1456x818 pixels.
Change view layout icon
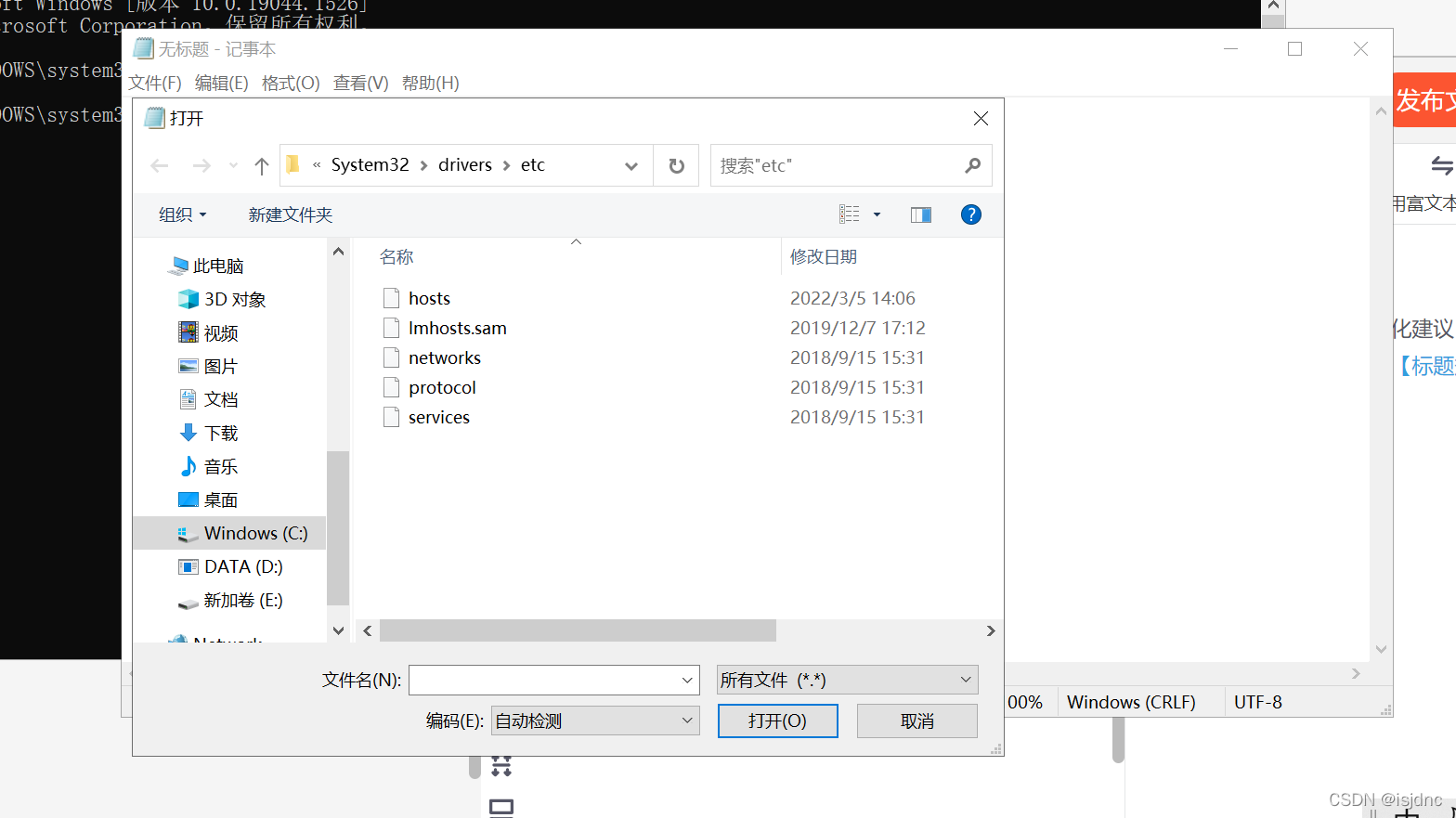(x=850, y=214)
